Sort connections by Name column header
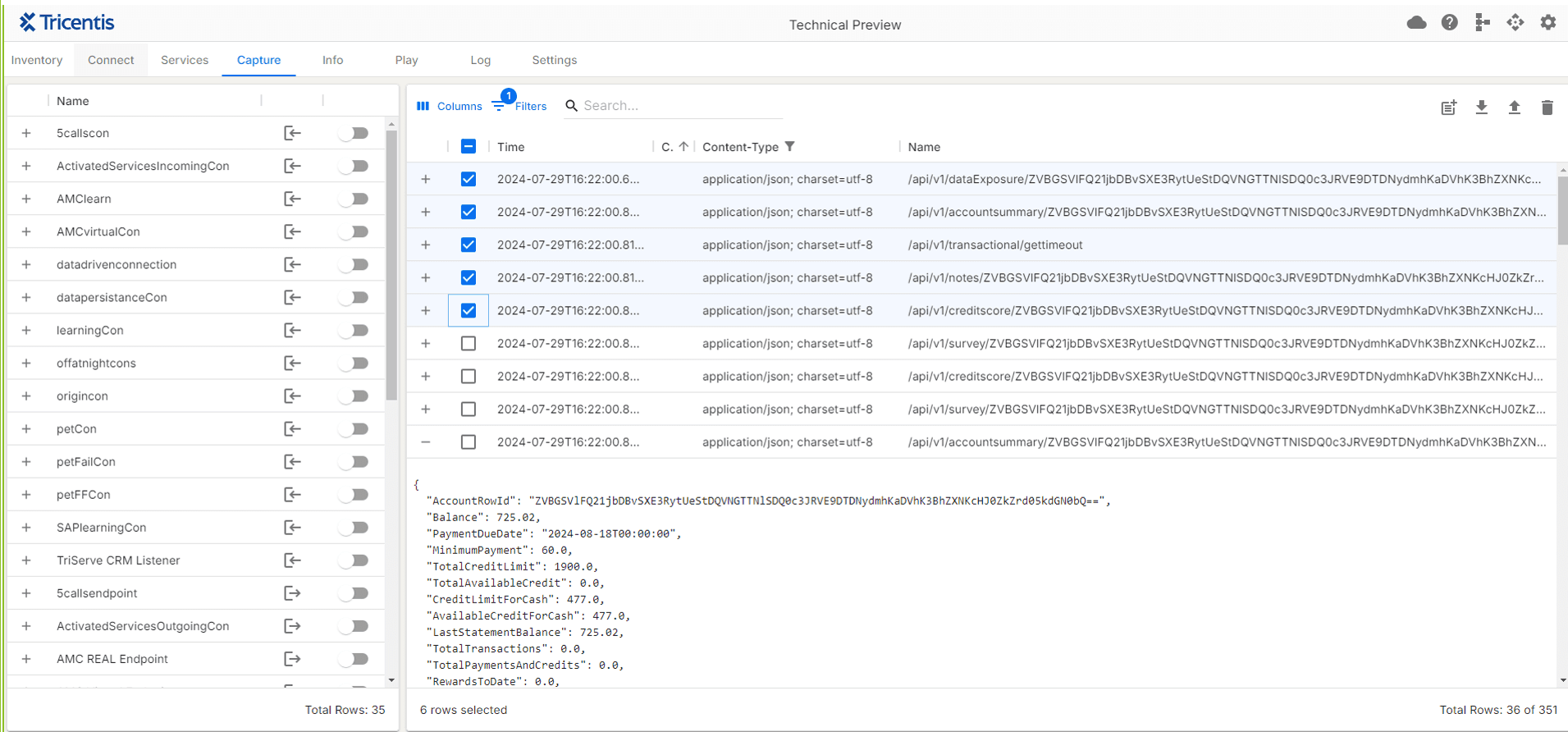1568x732 pixels. tap(73, 101)
